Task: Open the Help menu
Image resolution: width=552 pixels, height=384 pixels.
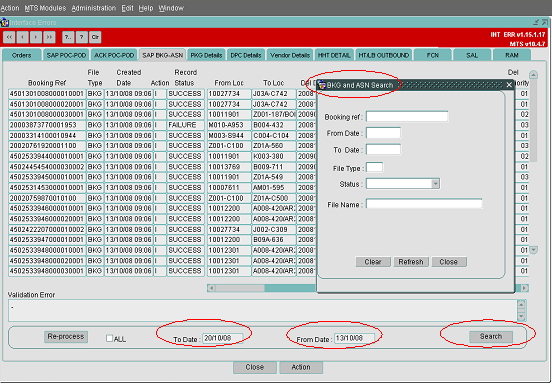Action: click(x=146, y=8)
